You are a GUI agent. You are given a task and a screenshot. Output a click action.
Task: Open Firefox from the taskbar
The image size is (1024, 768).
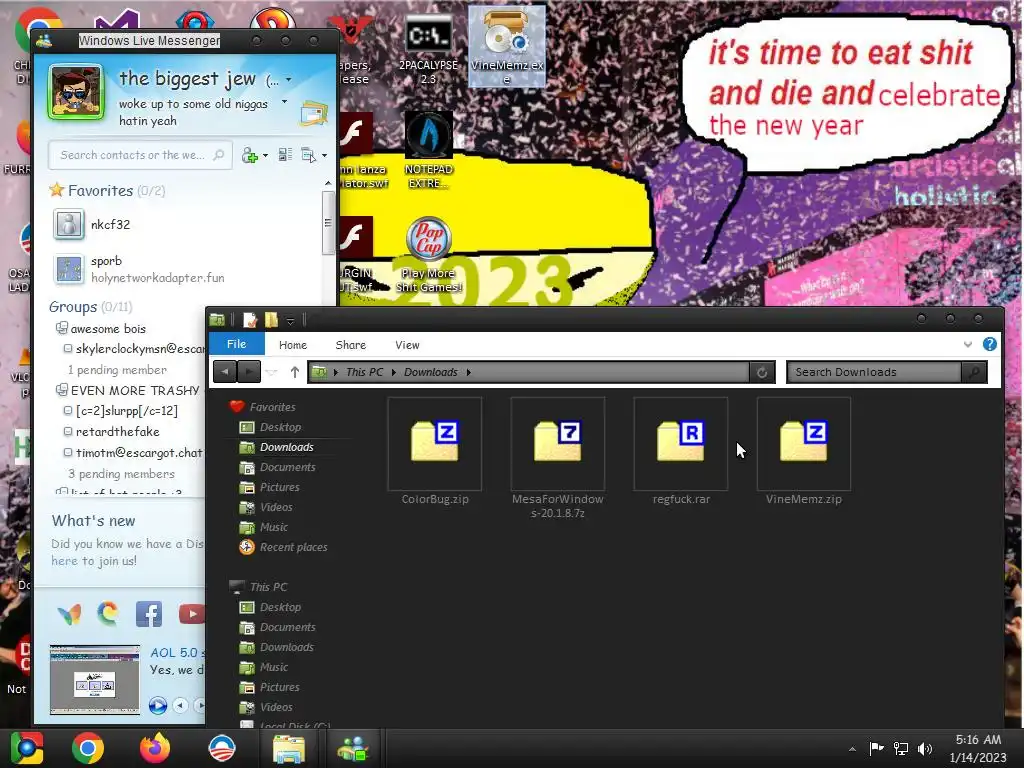[155, 748]
